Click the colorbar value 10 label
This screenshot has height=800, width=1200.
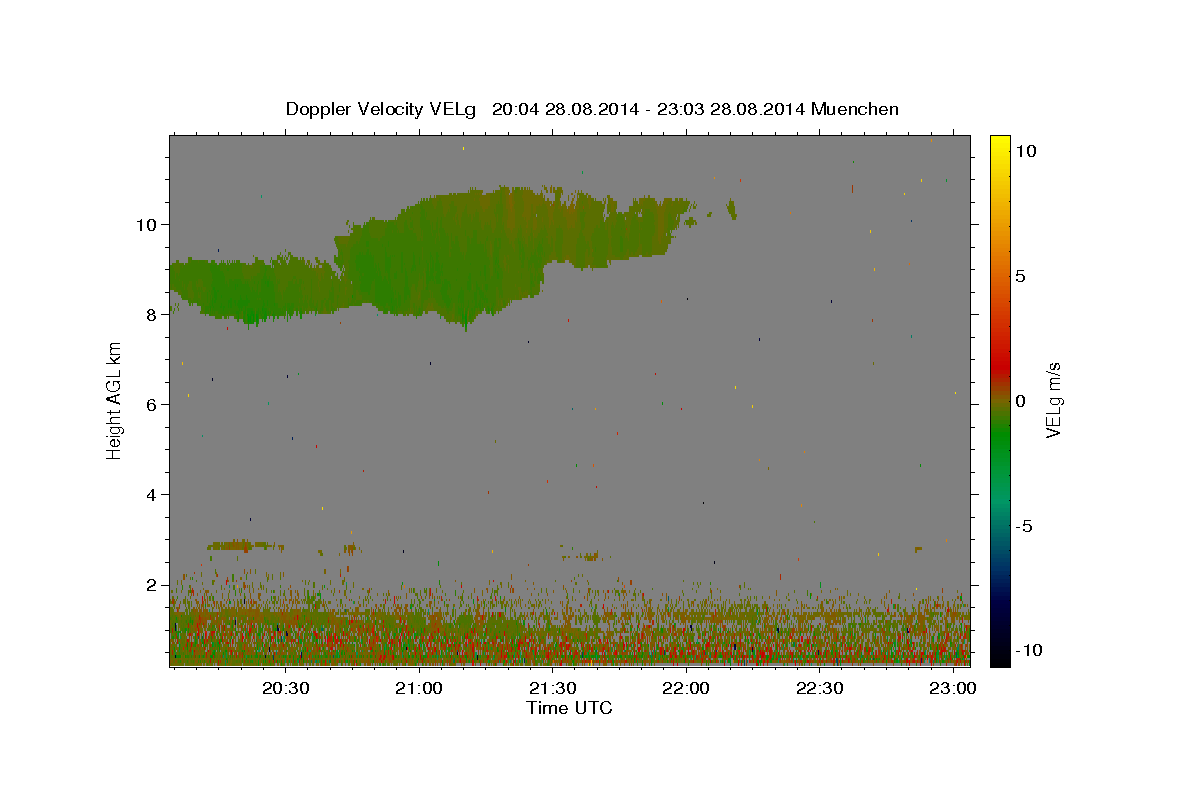point(1026,150)
